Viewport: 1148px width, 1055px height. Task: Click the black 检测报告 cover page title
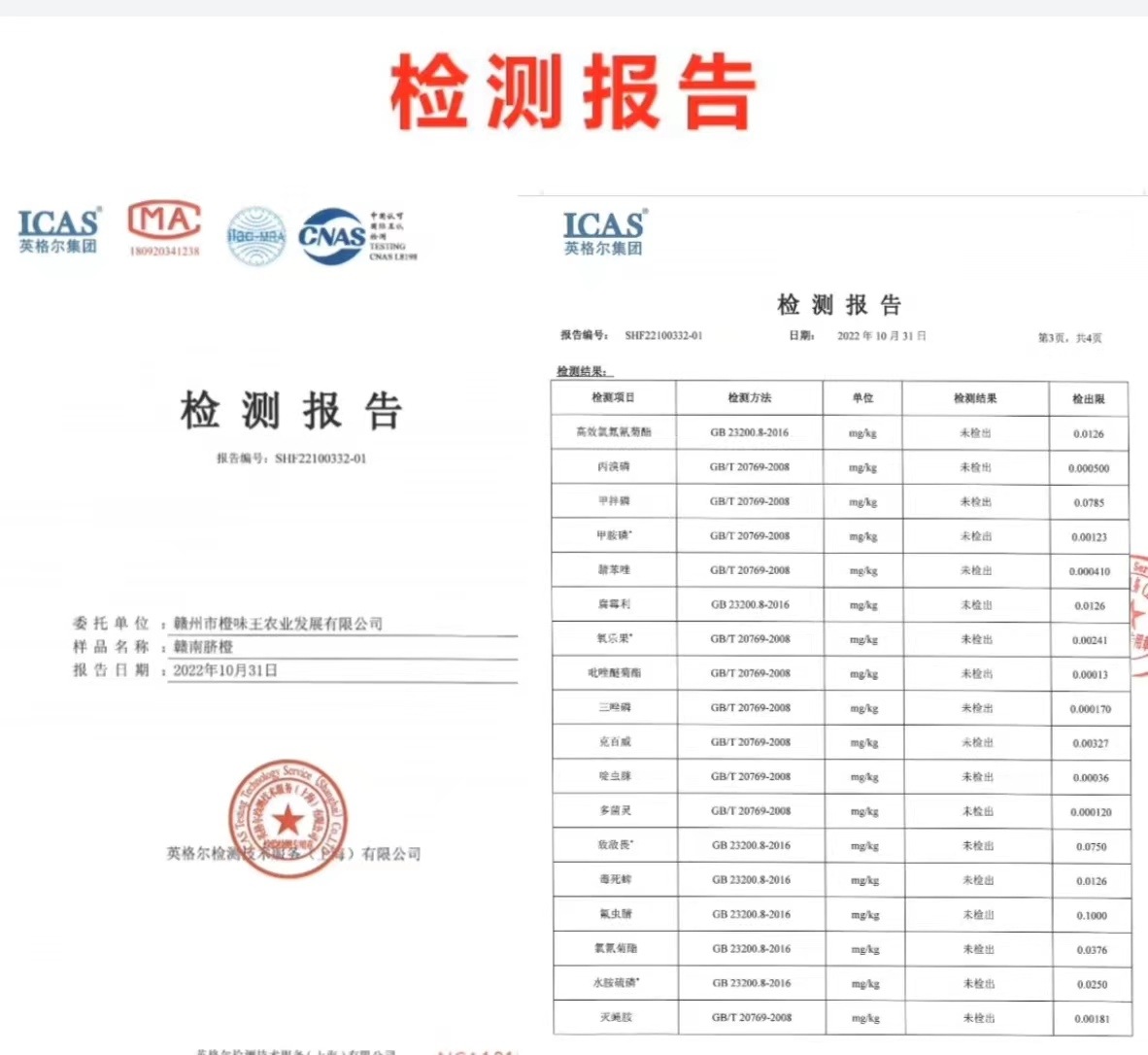pyautogui.click(x=290, y=410)
